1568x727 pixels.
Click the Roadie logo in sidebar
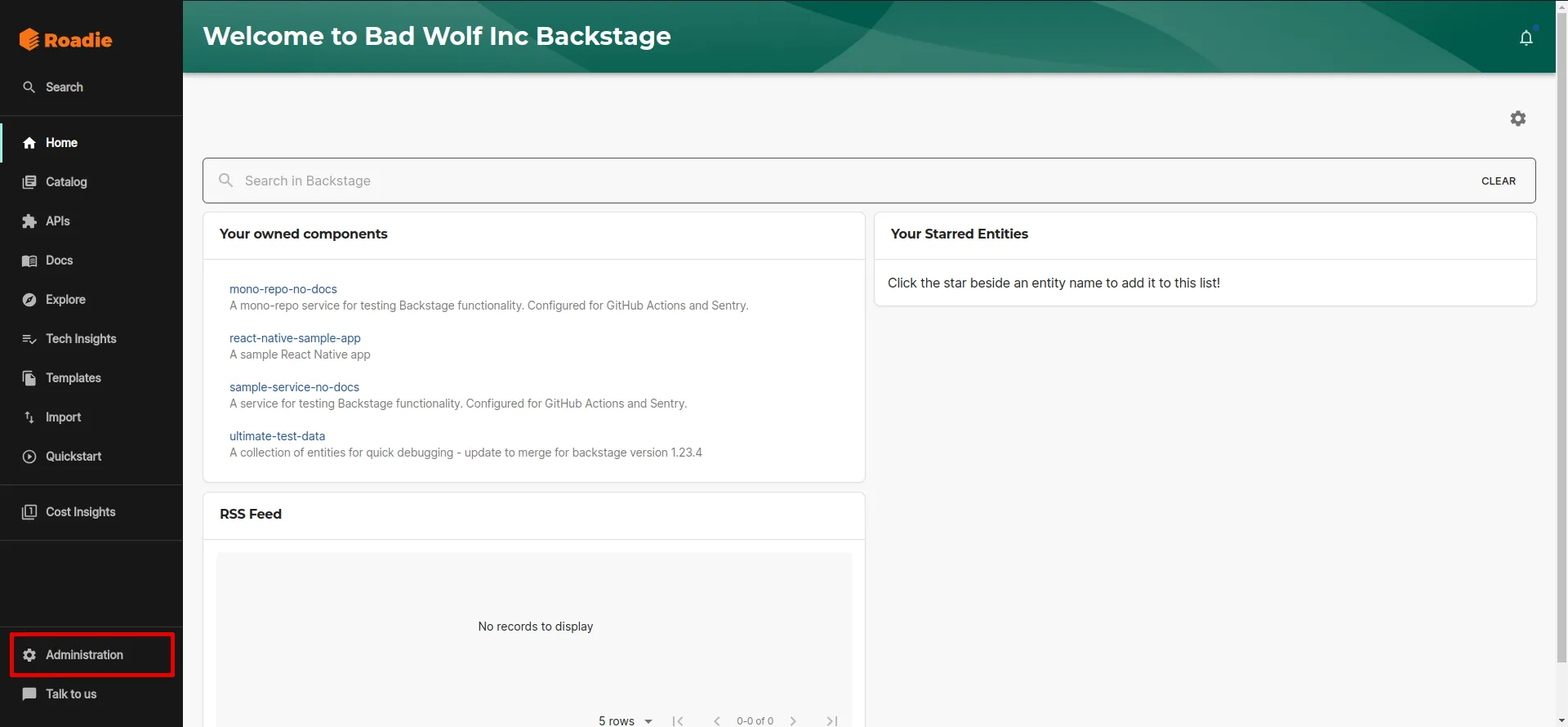pos(65,39)
